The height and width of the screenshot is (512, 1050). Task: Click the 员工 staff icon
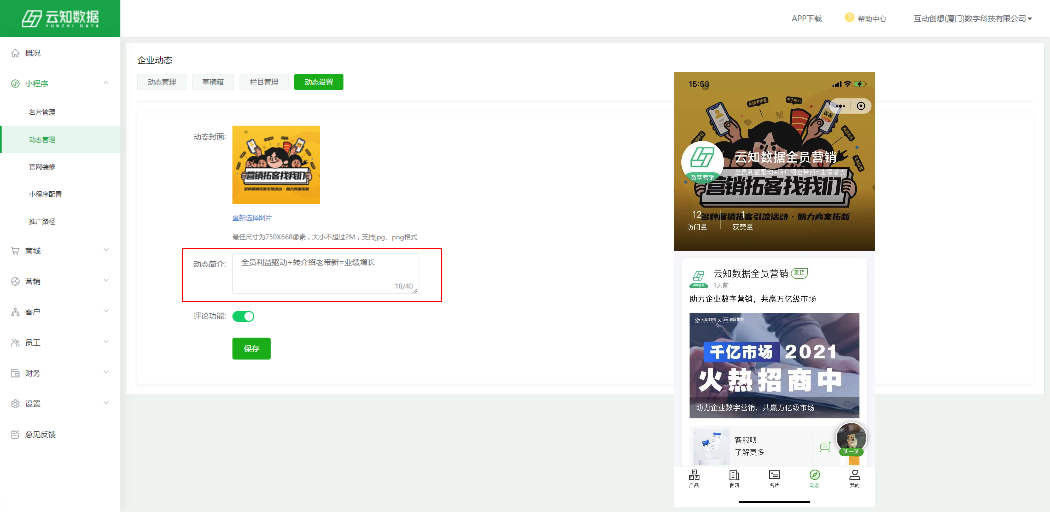(x=15, y=343)
